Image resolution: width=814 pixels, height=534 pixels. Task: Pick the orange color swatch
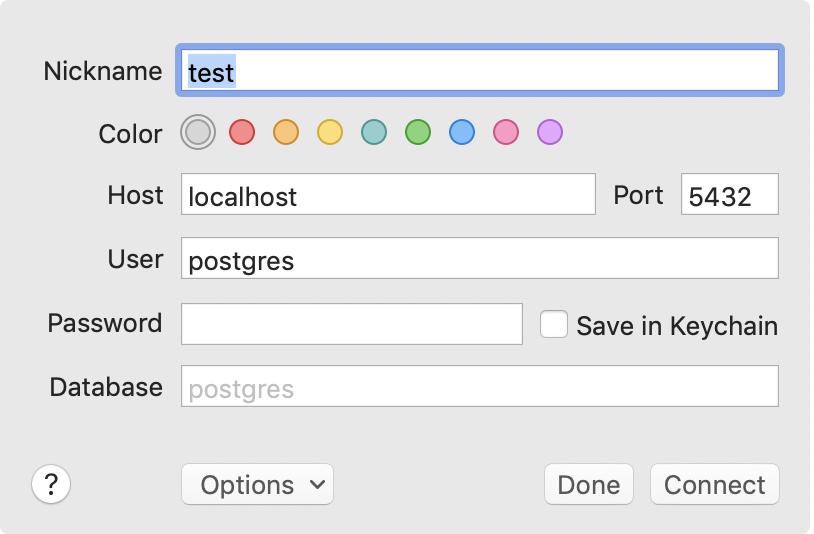pos(286,132)
